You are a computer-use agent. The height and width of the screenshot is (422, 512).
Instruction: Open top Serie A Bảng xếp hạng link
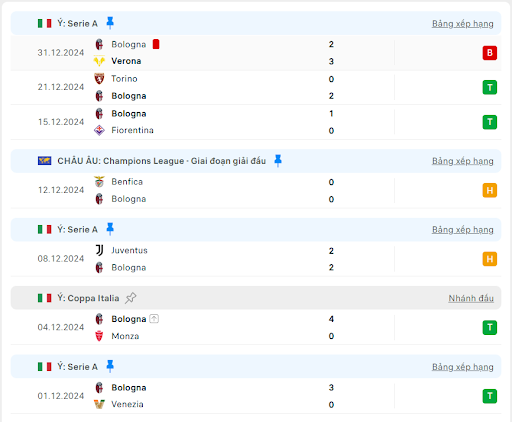(x=463, y=24)
